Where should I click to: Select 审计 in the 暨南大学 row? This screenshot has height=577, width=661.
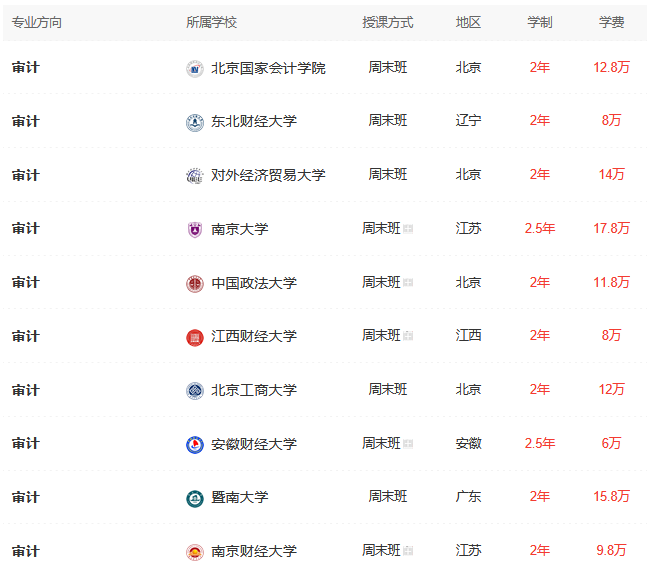[26, 498]
